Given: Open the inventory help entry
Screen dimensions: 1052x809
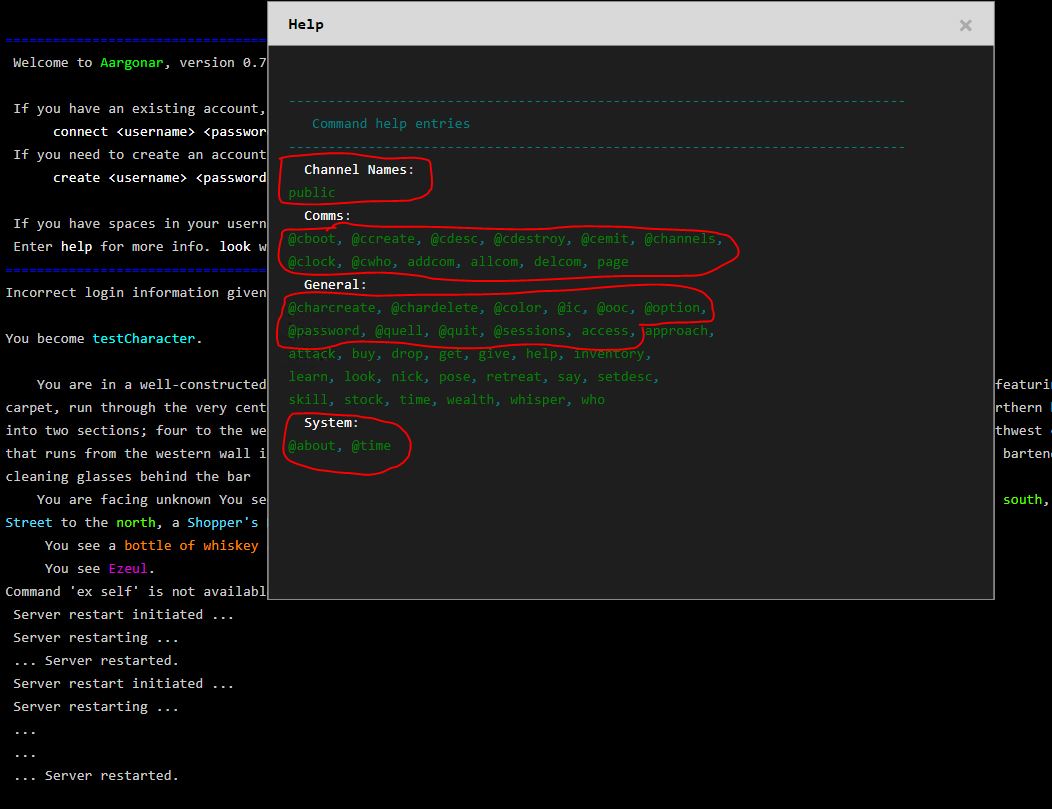Looking at the screenshot, I should coord(609,354).
